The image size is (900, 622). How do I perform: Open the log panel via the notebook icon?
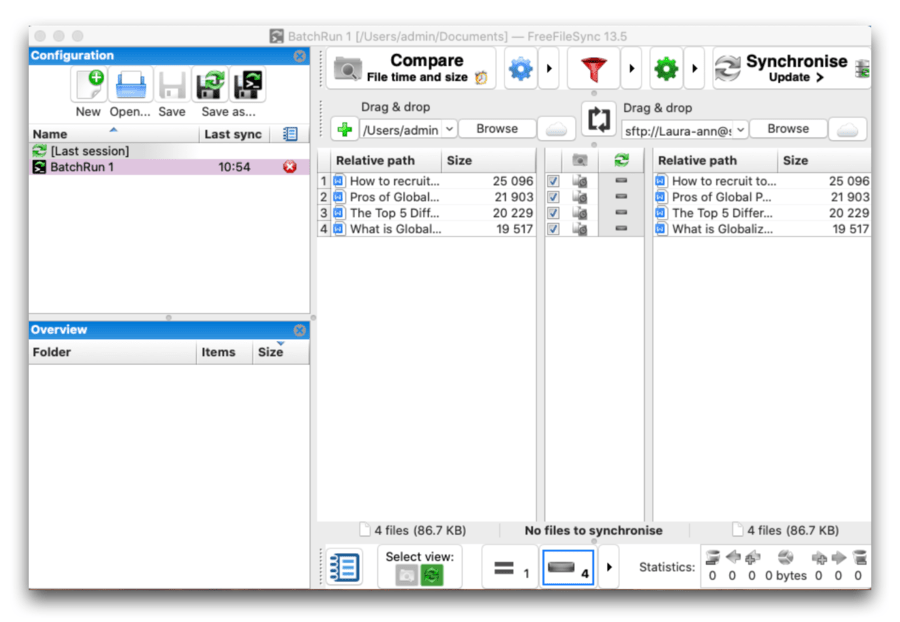343,566
